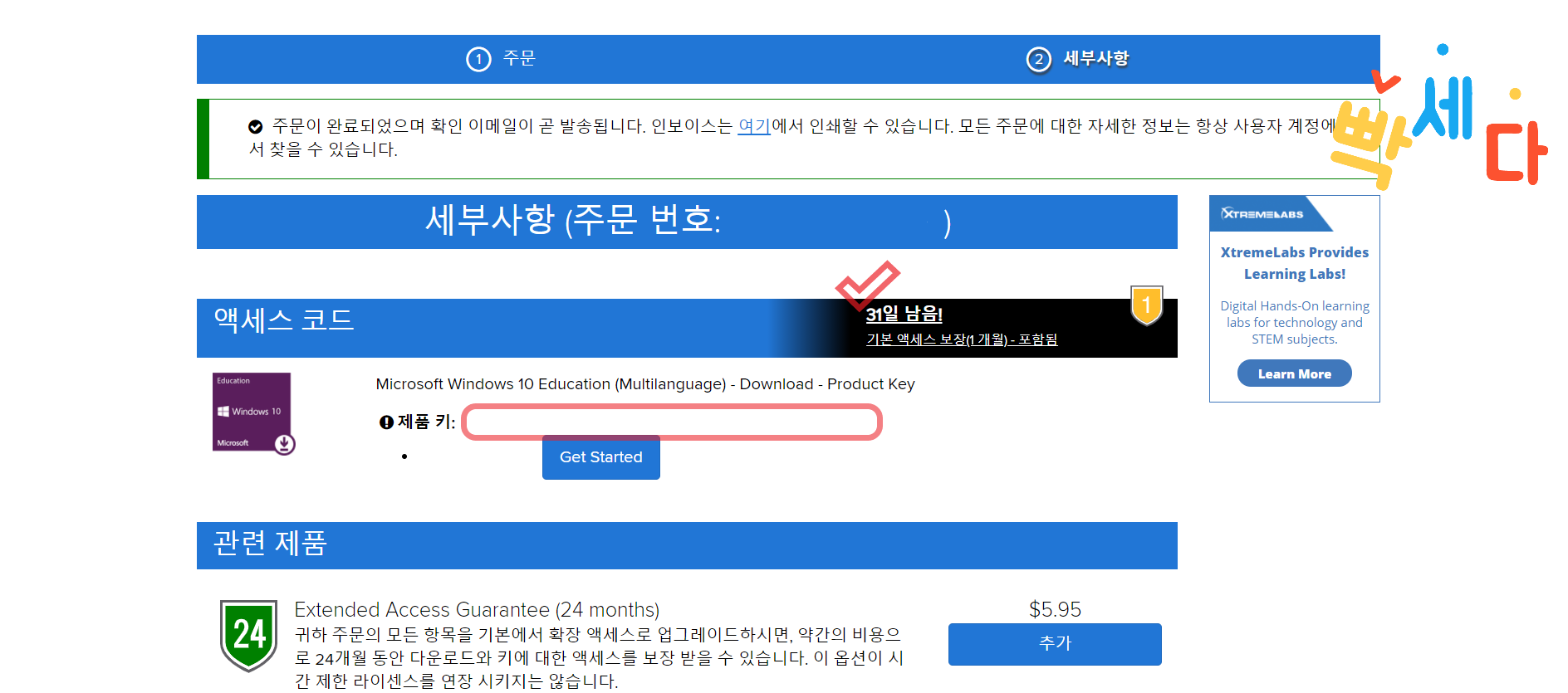Click the download arrow icon on product box
This screenshot has height=693, width=1568.
click(284, 444)
